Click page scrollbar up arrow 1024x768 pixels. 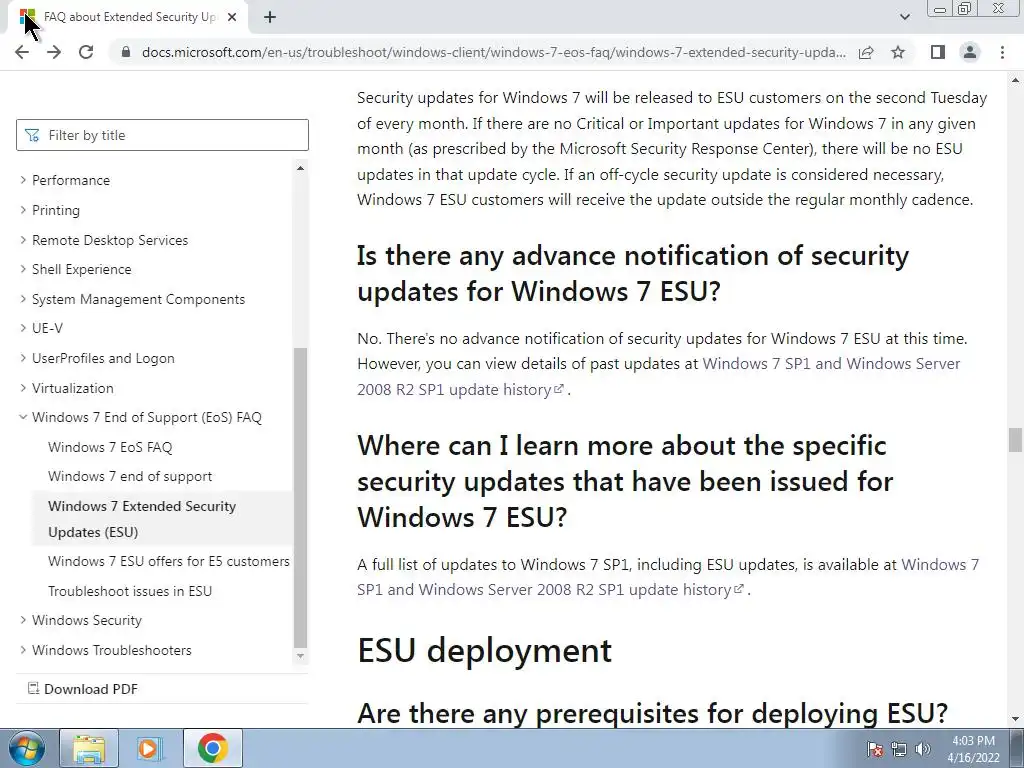(1015, 80)
